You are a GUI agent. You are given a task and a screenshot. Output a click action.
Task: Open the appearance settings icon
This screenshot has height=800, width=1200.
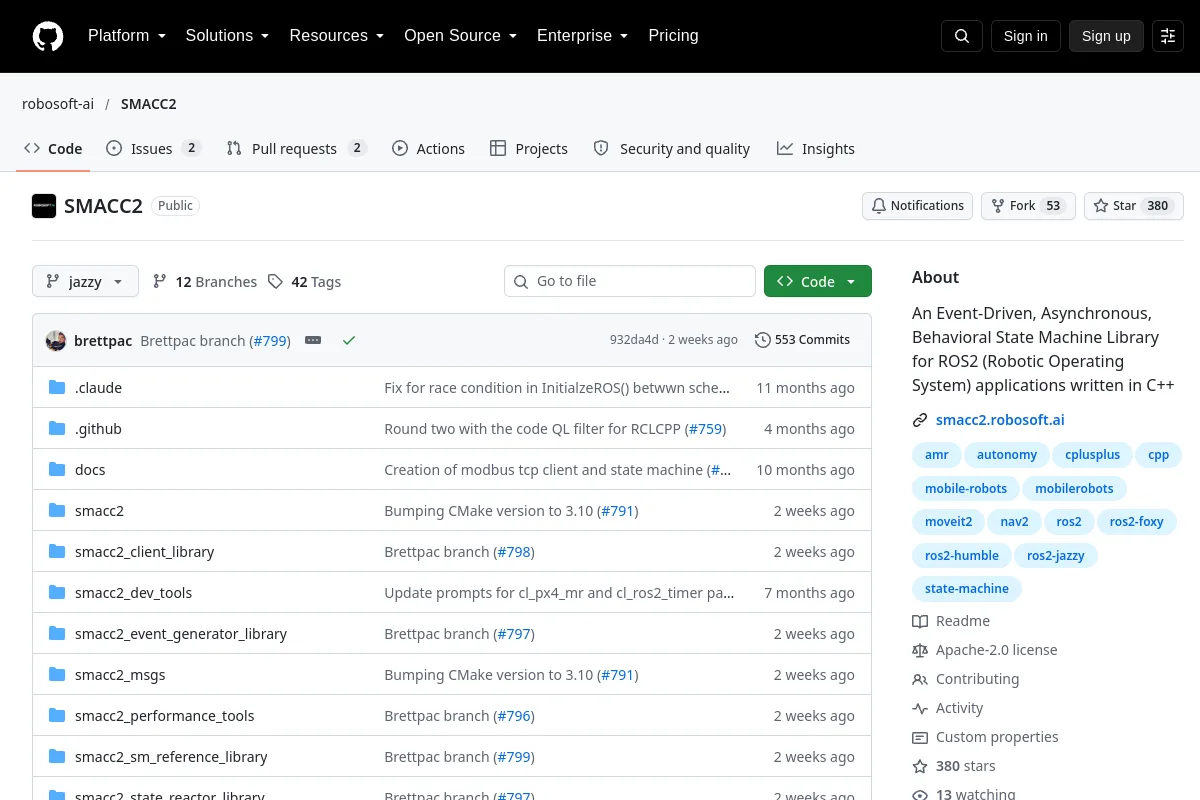tap(1168, 36)
